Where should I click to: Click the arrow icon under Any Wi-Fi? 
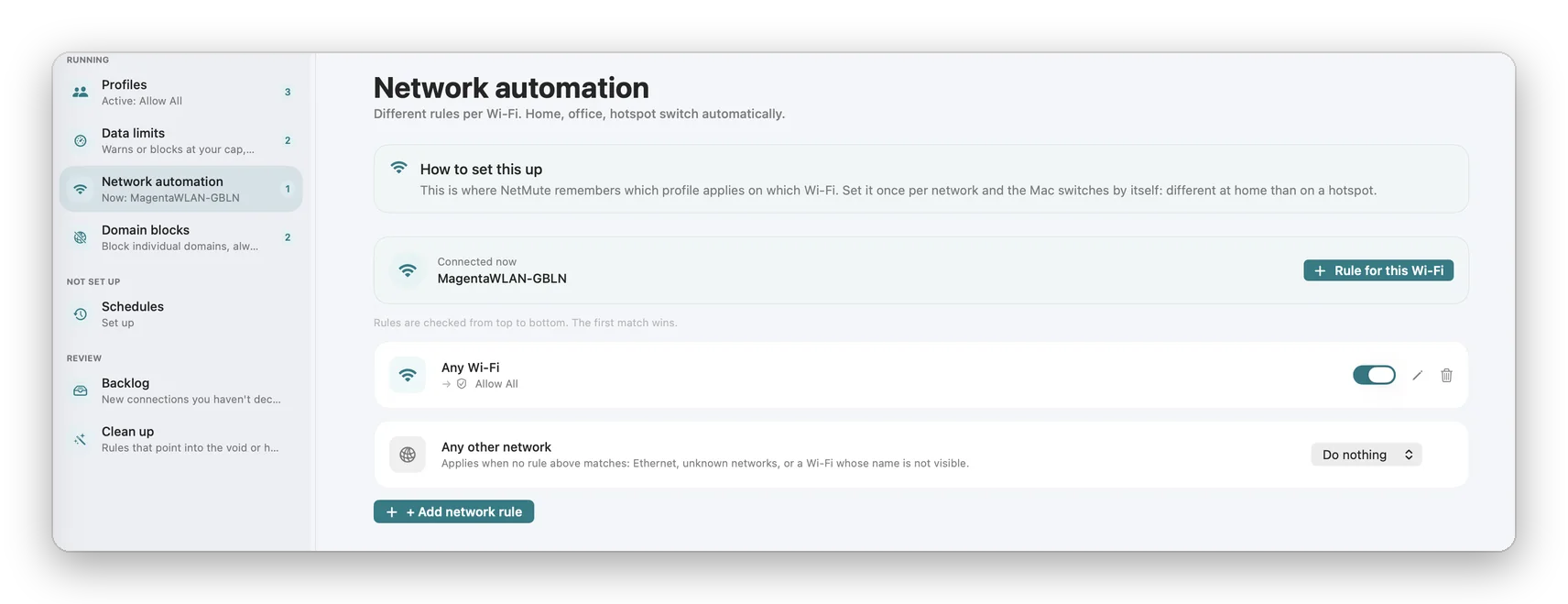[446, 384]
